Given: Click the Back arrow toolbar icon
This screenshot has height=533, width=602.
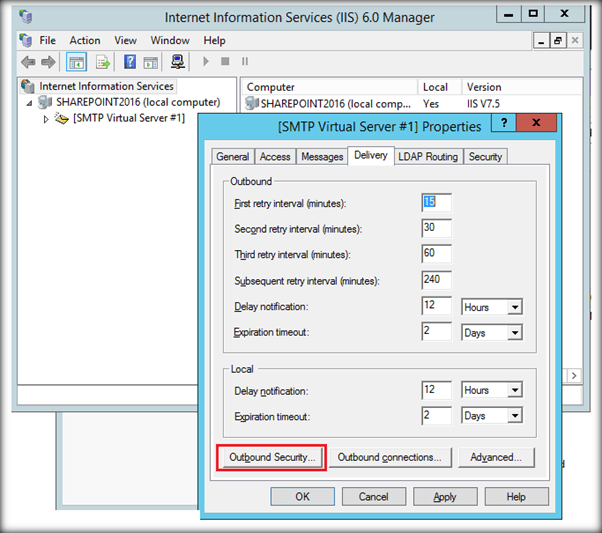Looking at the screenshot, I should pyautogui.click(x=28, y=62).
